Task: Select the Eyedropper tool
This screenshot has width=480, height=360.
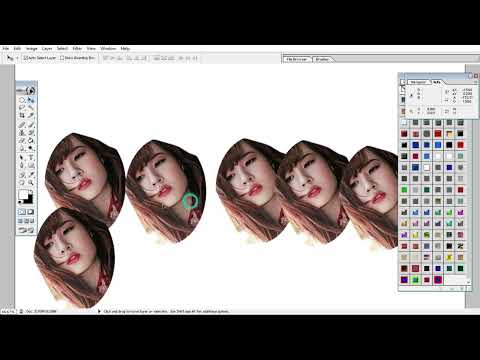Action: 31,174
